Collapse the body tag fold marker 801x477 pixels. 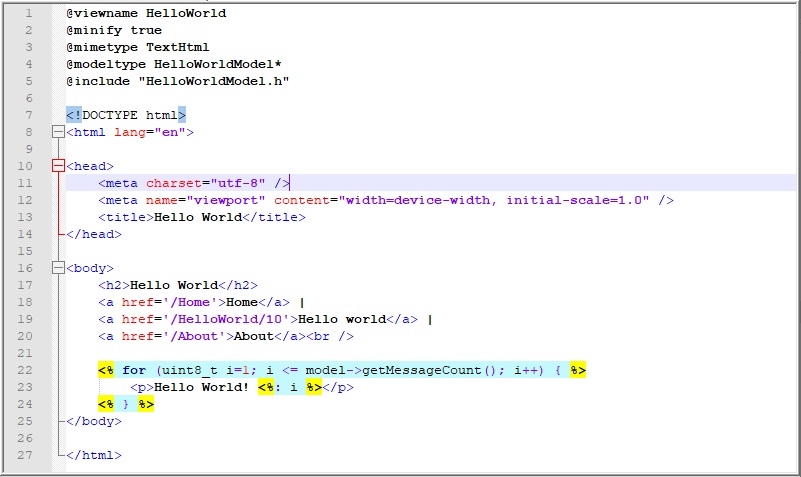[x=58, y=268]
